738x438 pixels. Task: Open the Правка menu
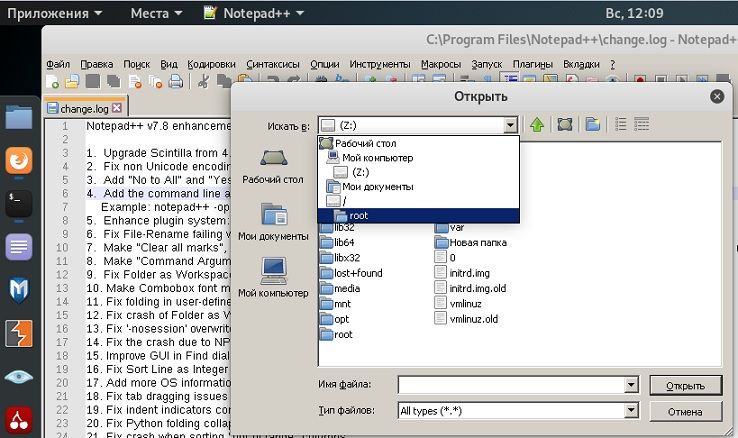[x=96, y=64]
